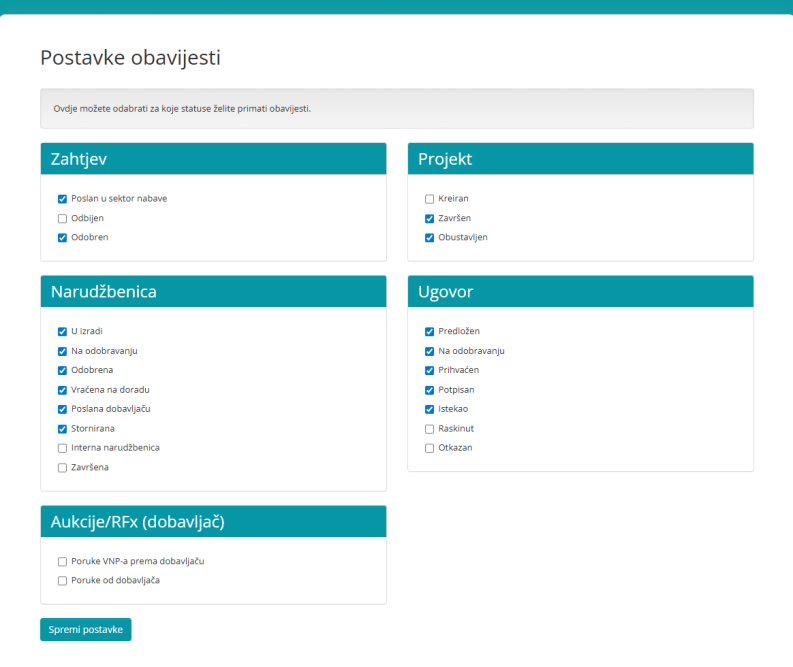
Task: Disable the 'Završen' project notification
Action: click(x=429, y=218)
